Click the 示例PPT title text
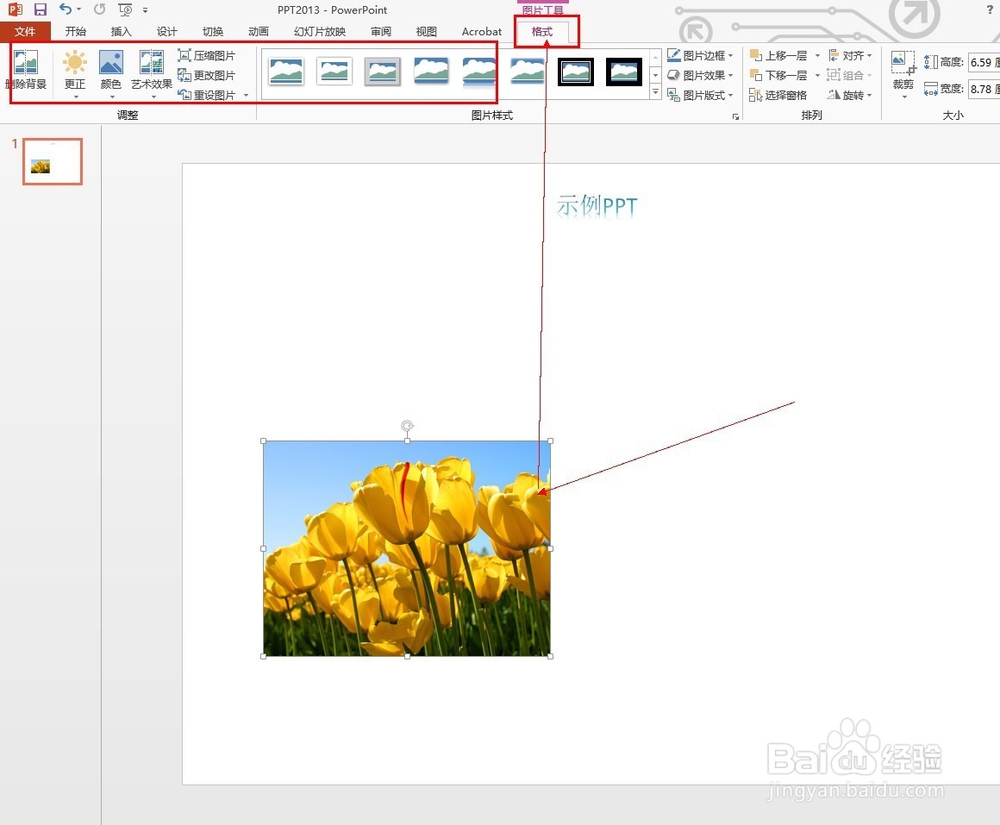 [x=597, y=206]
